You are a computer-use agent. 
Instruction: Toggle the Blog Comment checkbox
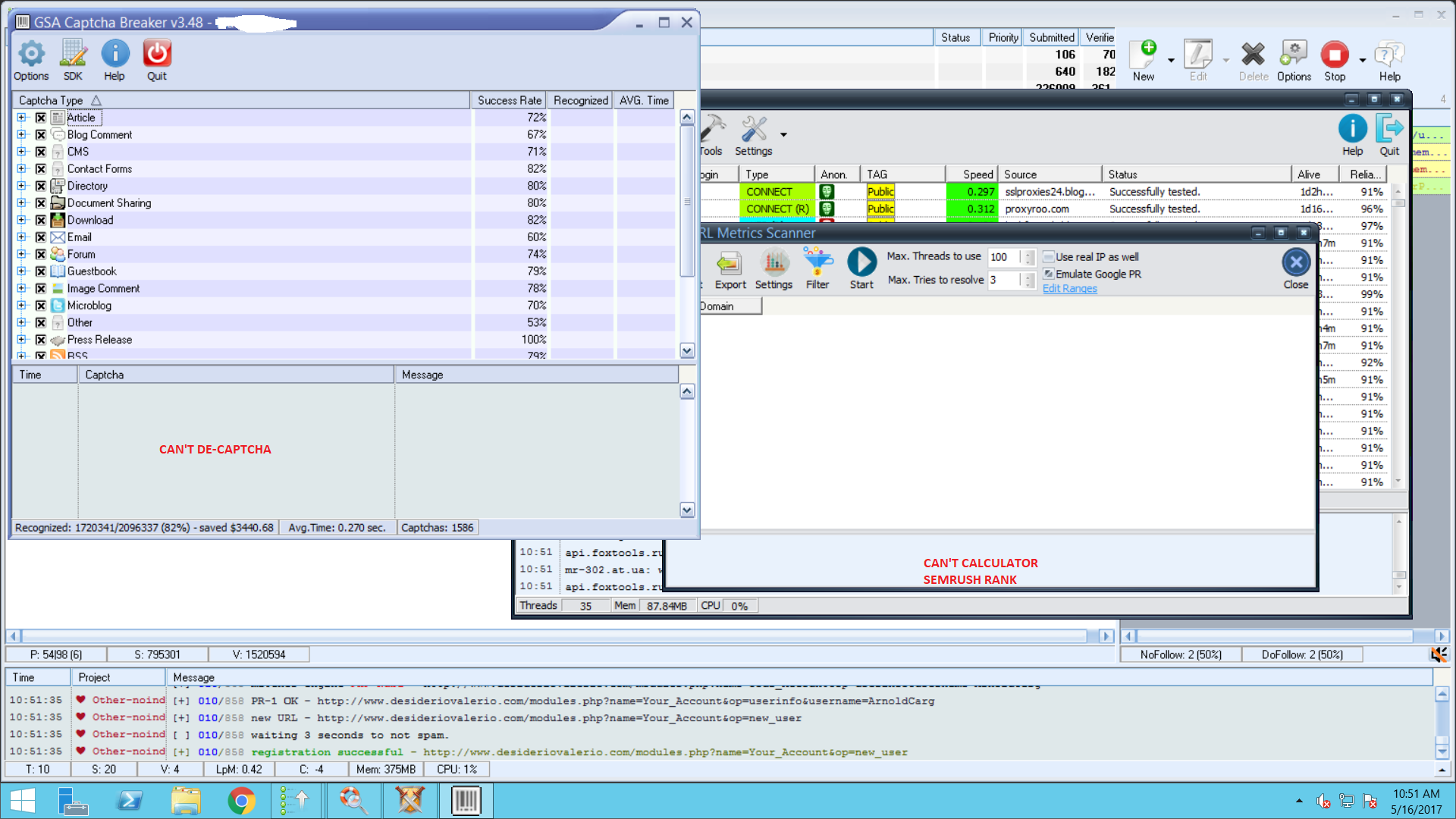tap(41, 135)
